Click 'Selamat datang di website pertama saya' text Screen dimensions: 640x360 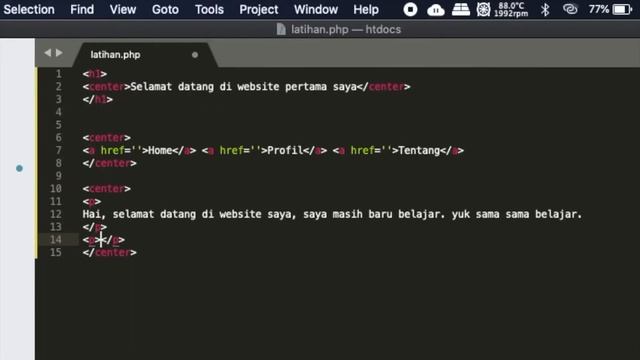point(243,87)
